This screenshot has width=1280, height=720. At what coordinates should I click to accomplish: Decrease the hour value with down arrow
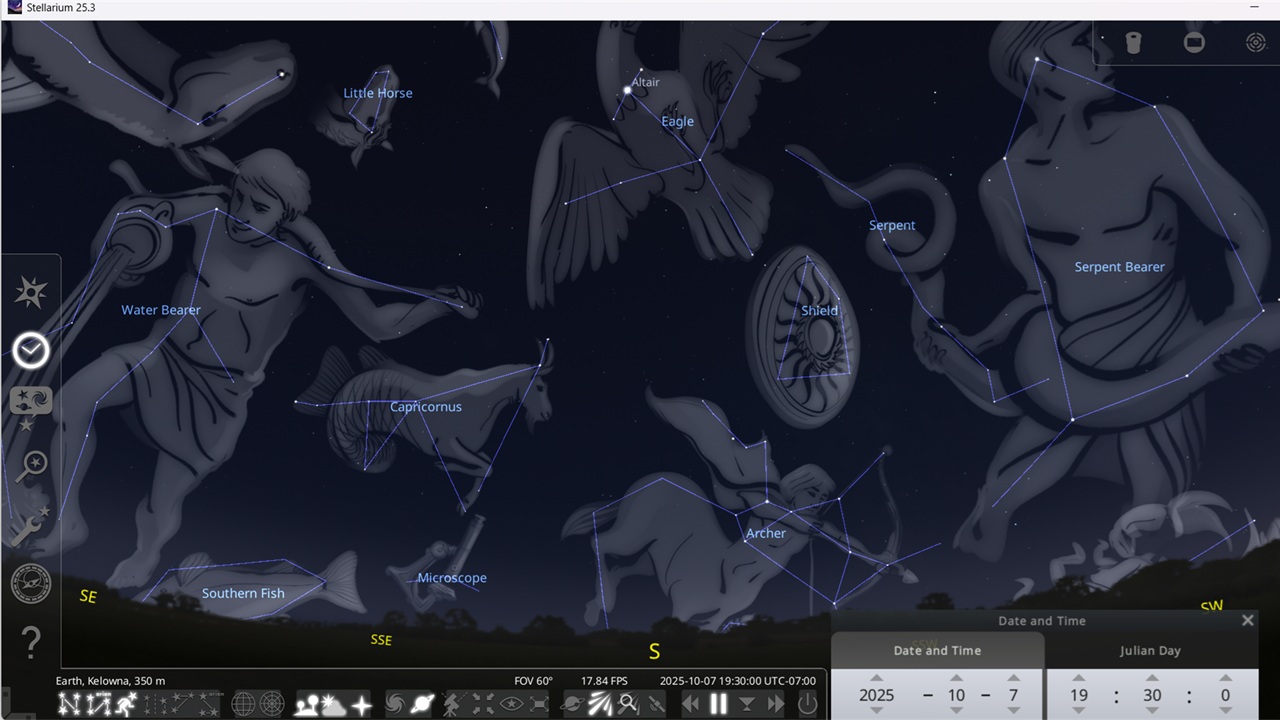tap(1078, 711)
